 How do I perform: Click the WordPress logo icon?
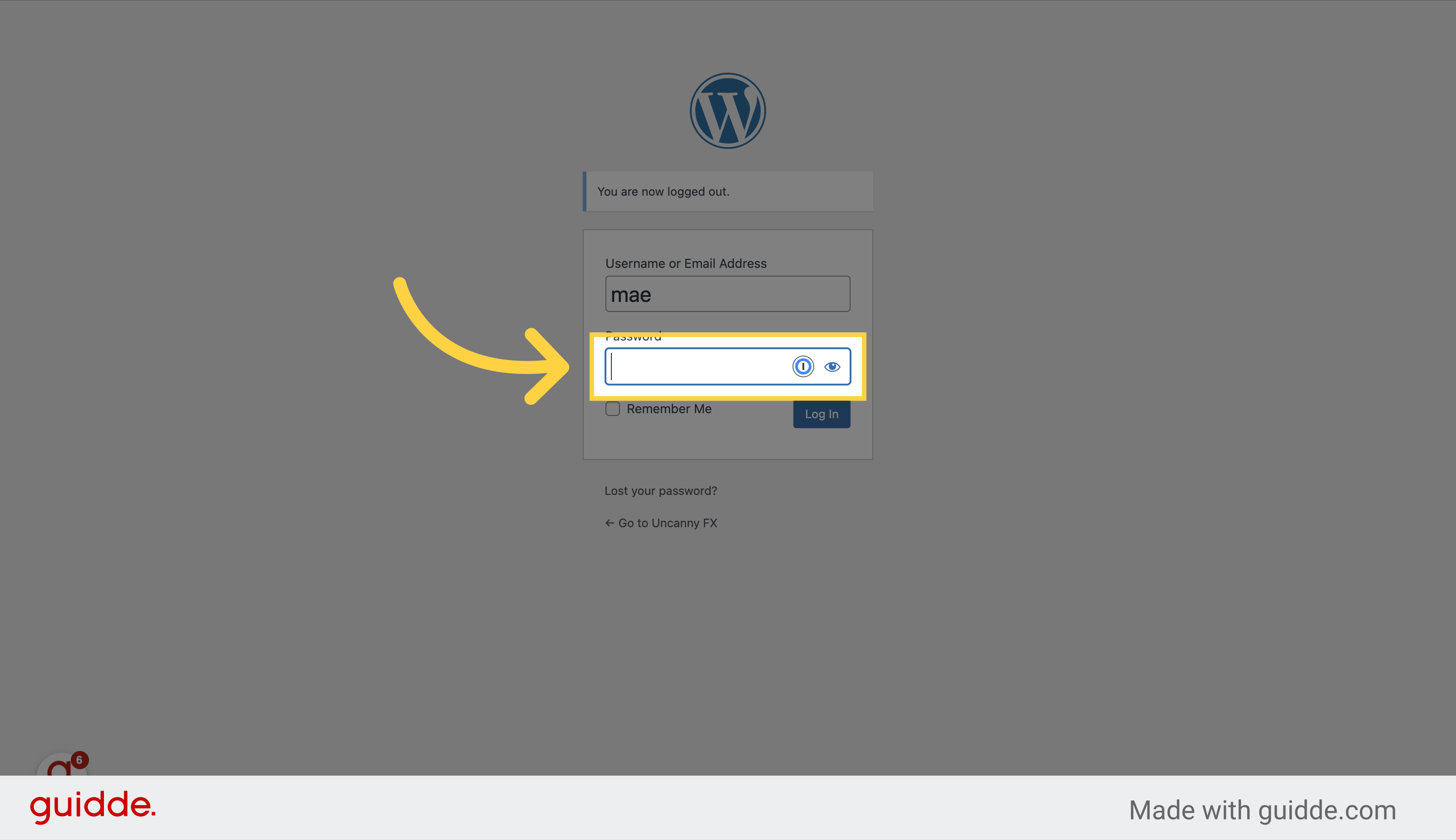pyautogui.click(x=728, y=110)
